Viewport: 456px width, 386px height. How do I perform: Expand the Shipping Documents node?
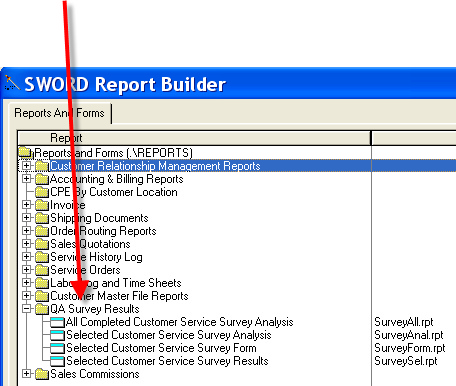(x=26, y=217)
